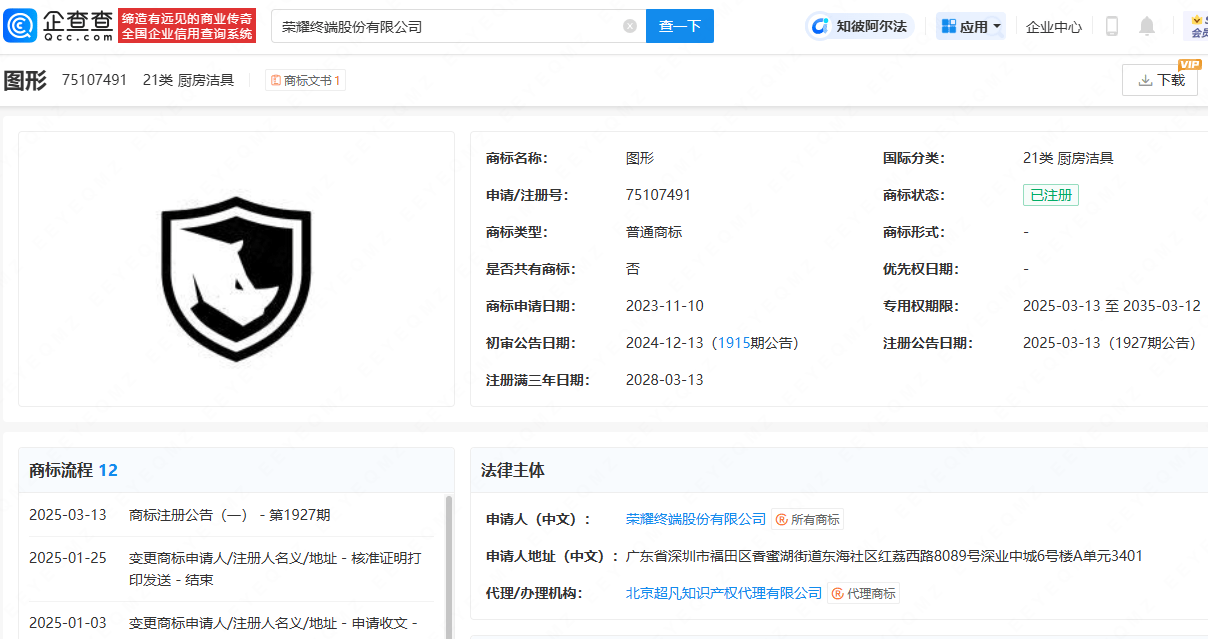Viewport: 1208px width, 639px height.
Task: Click the 普通商标 trademark type value
Action: pyautogui.click(x=654, y=232)
